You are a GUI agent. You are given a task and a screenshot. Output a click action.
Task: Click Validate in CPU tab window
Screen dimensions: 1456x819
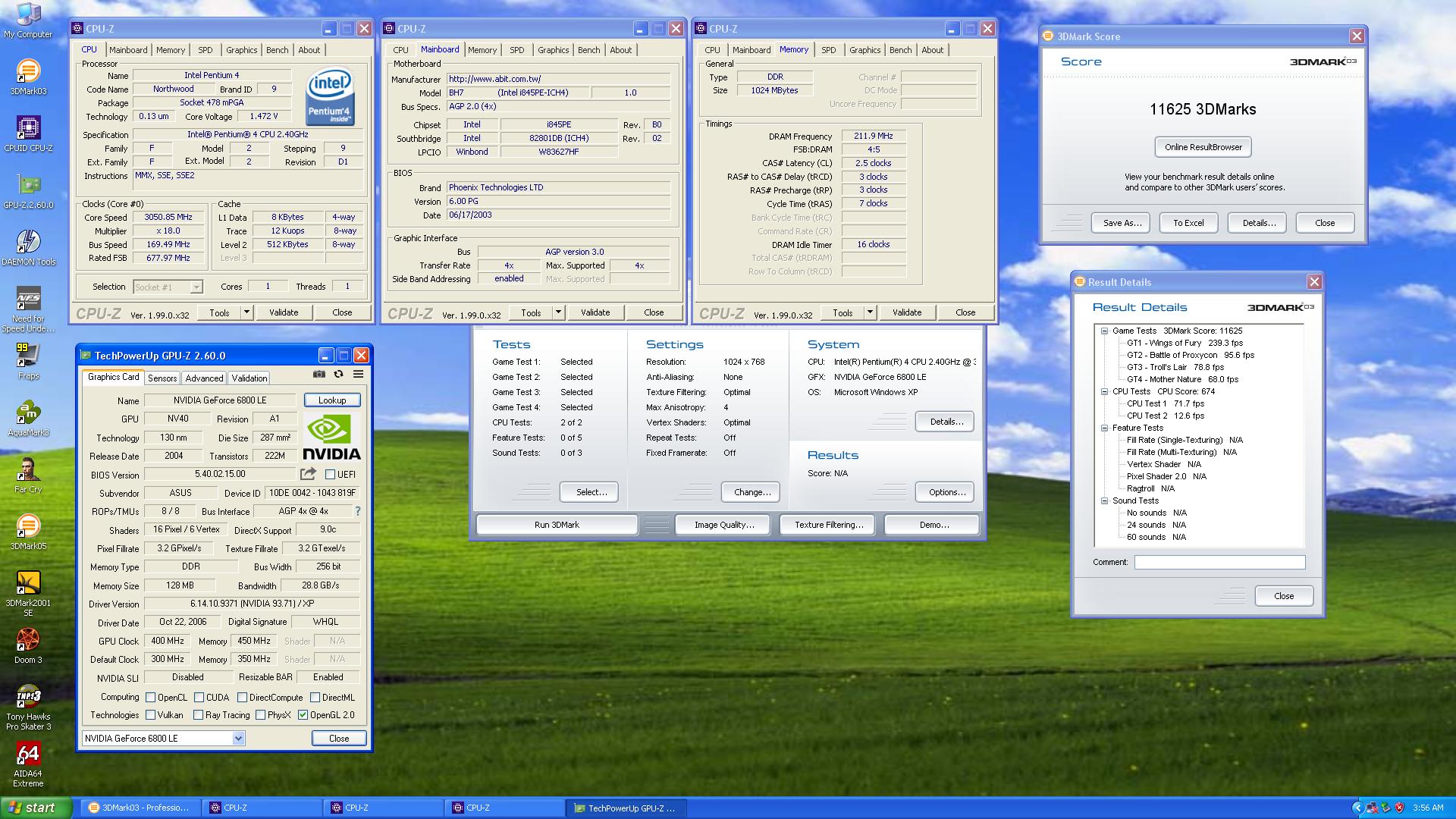(x=284, y=312)
